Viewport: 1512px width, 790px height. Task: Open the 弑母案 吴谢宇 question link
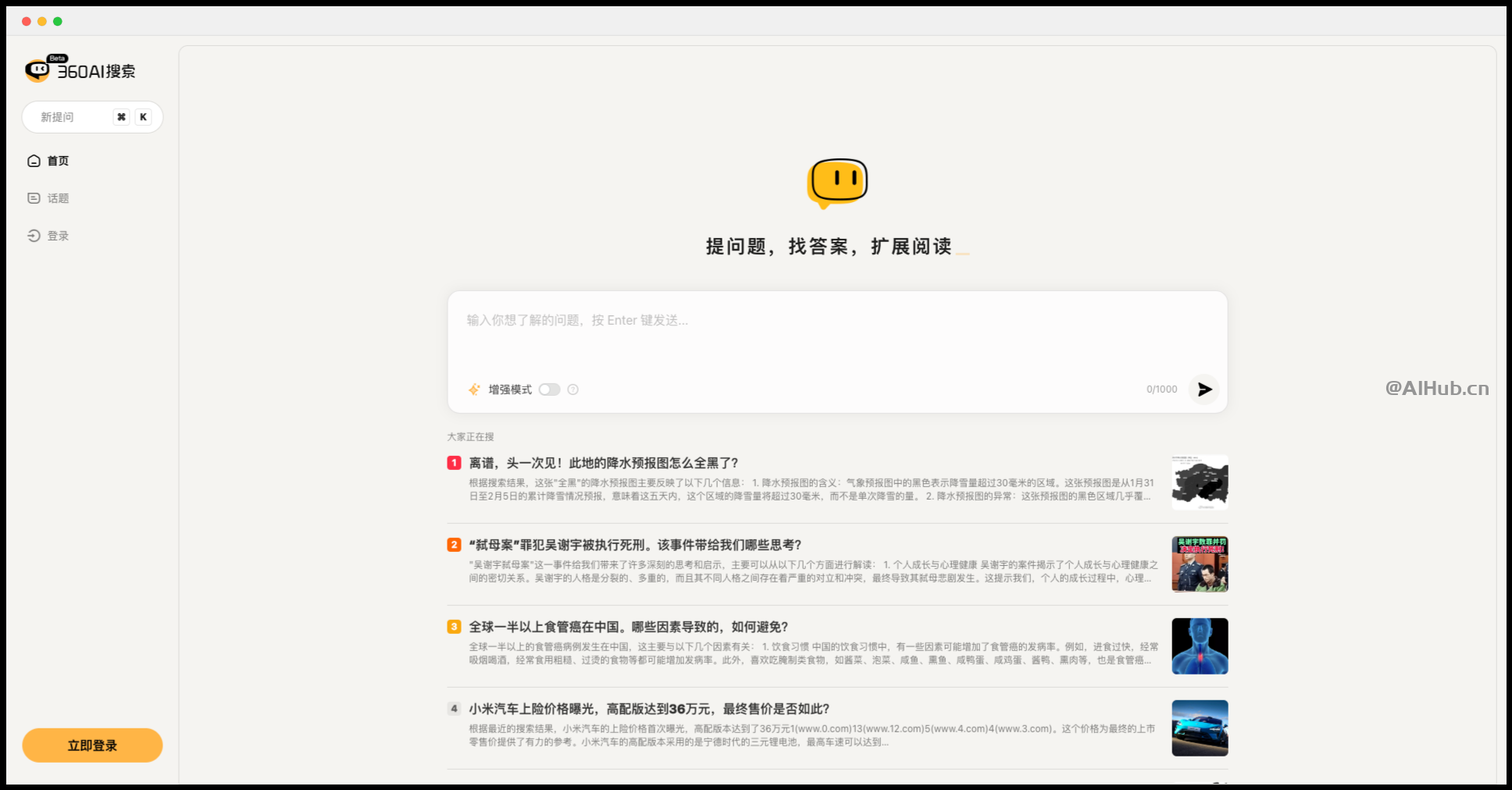point(635,545)
